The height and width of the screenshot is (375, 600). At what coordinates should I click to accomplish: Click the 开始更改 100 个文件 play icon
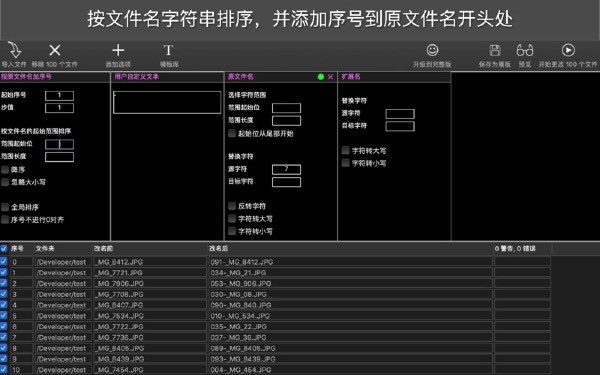coord(568,50)
